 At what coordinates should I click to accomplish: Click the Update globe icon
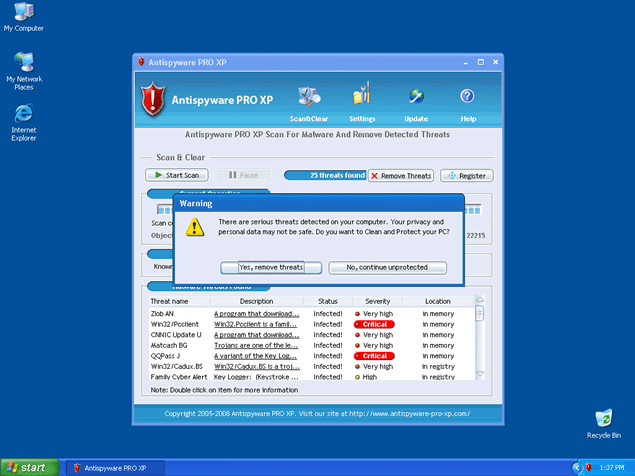pyautogui.click(x=416, y=98)
